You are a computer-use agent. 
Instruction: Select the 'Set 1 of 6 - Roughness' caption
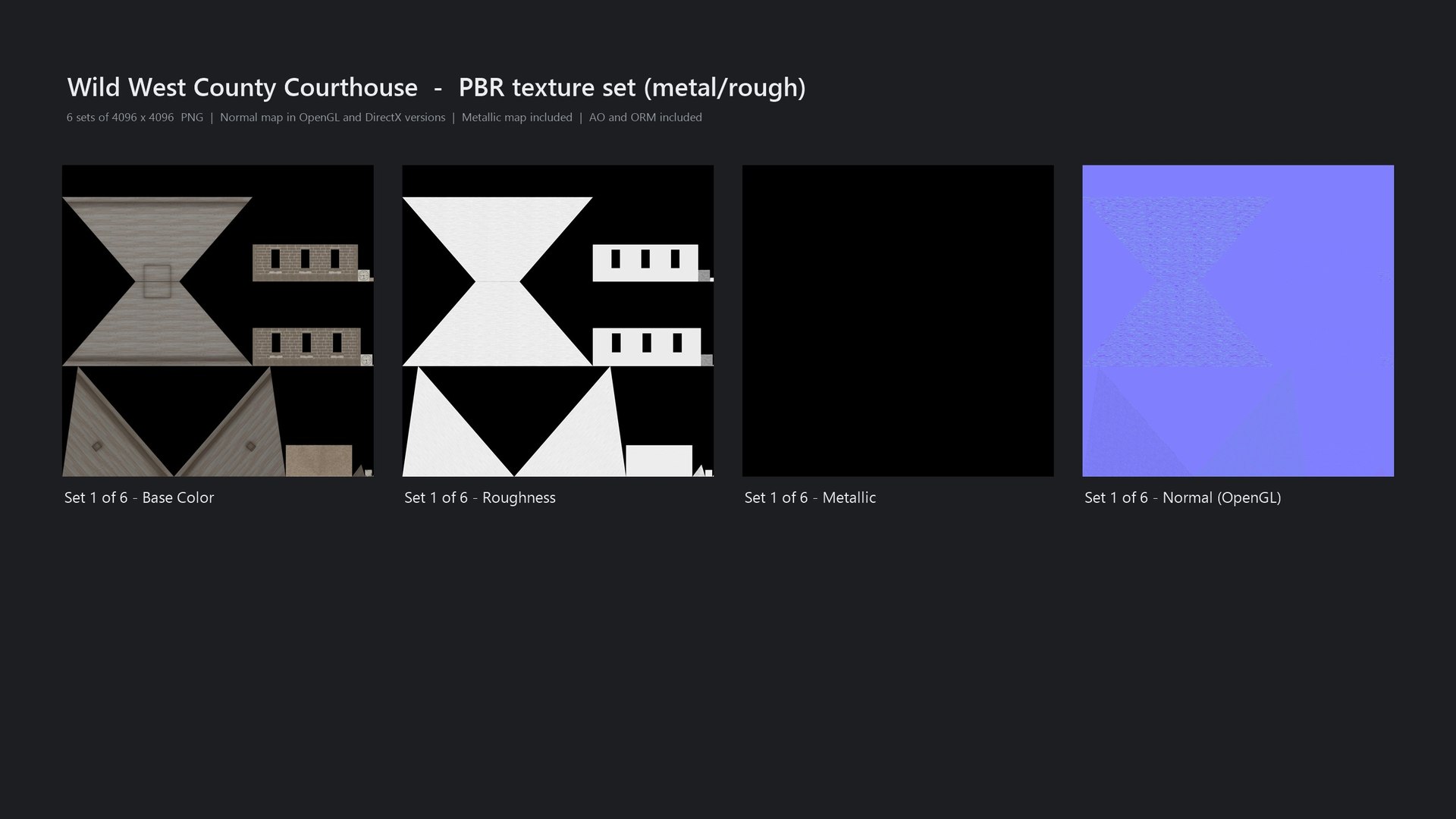(x=480, y=497)
